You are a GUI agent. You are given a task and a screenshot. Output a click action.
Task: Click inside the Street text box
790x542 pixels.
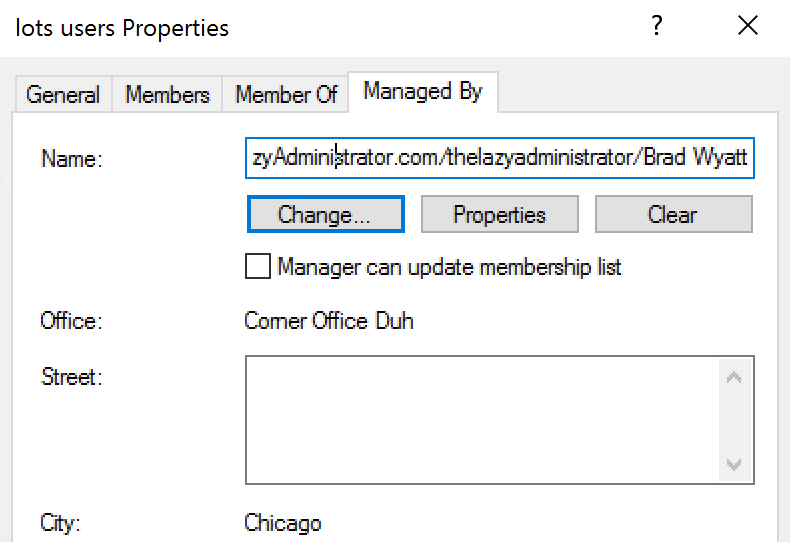(482, 420)
